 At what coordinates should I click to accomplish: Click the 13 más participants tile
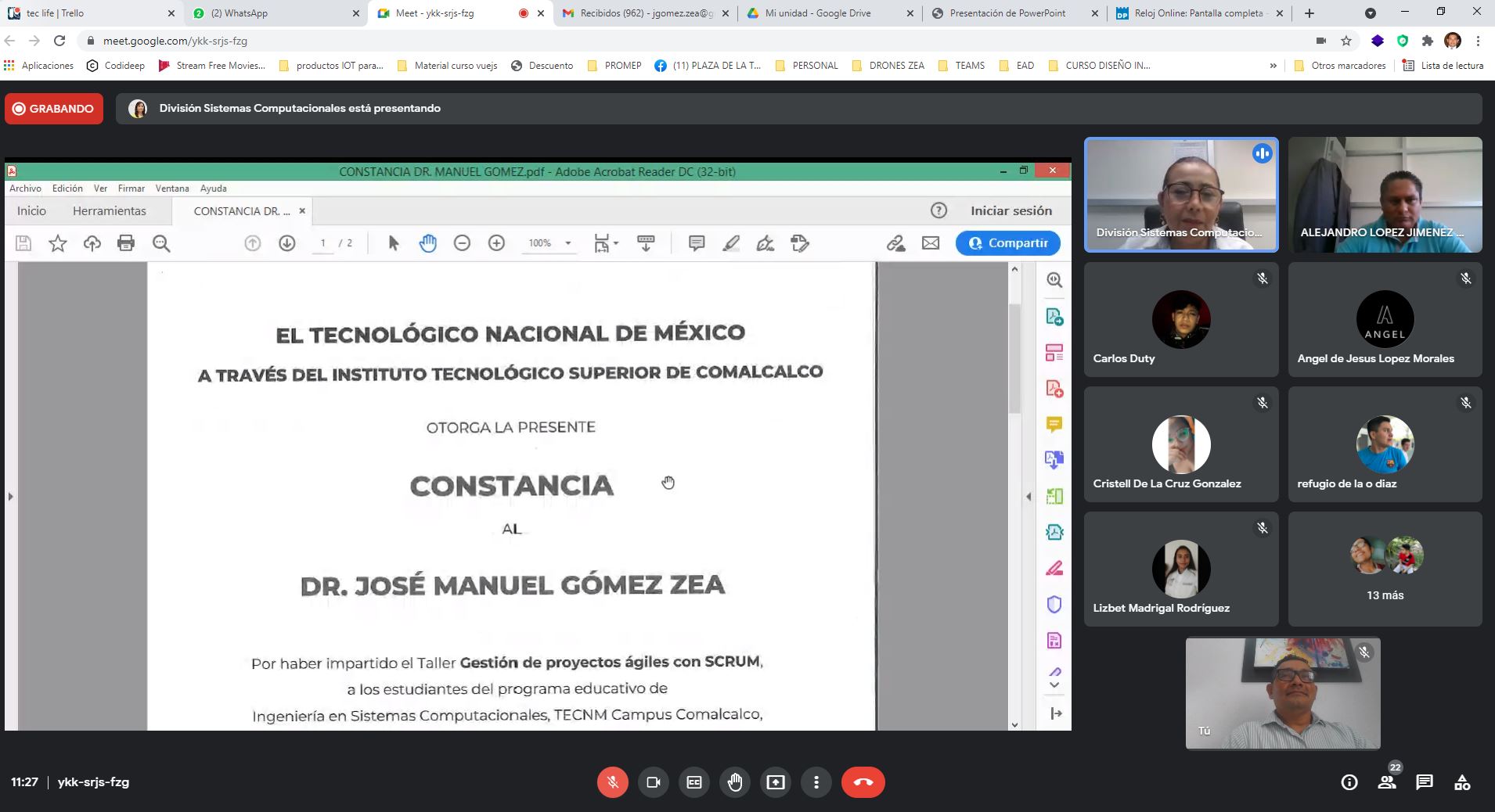coord(1385,569)
